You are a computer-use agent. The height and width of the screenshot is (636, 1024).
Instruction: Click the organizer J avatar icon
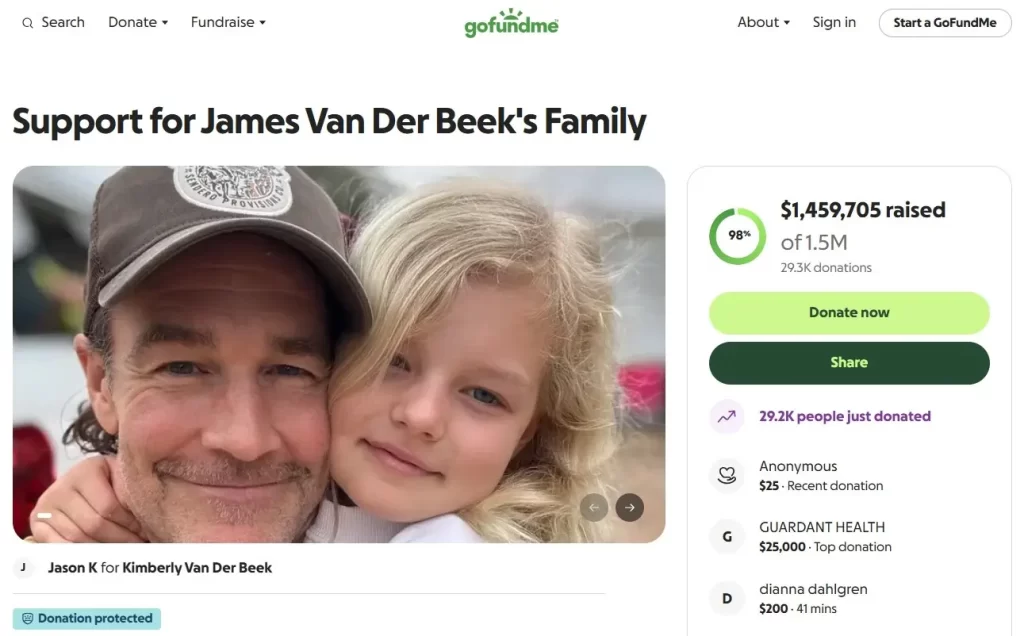23,568
